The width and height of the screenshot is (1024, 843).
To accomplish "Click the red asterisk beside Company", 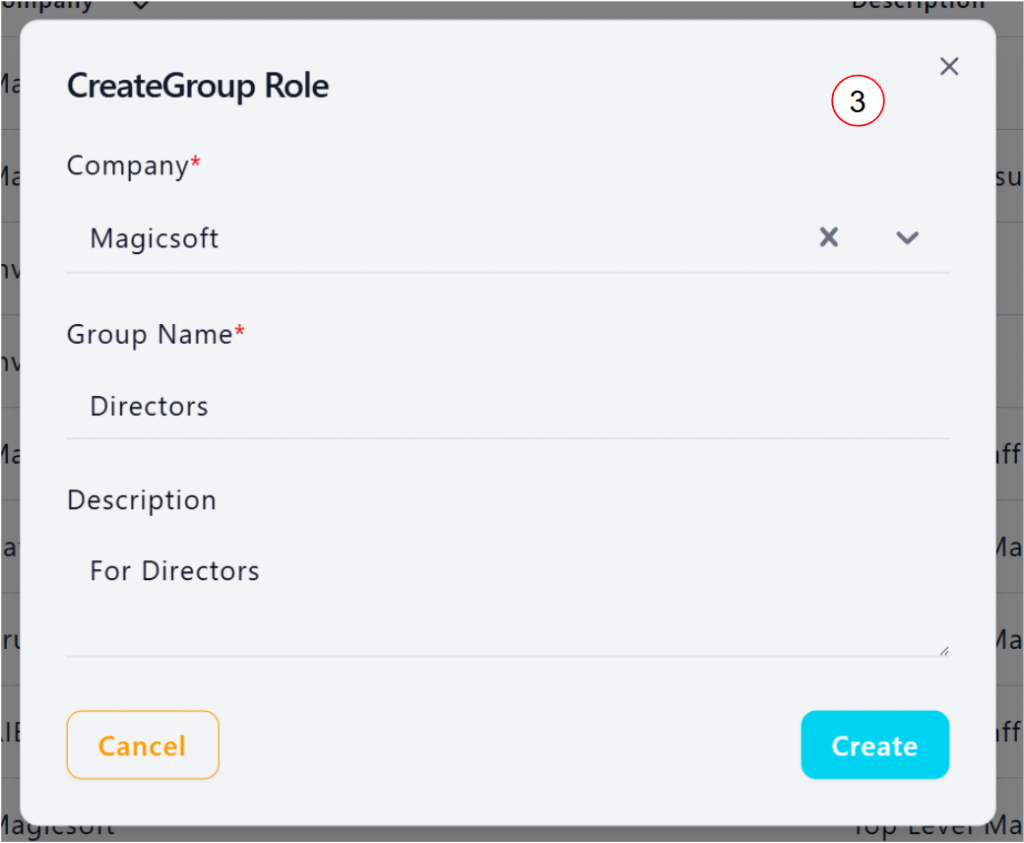I will click(x=196, y=163).
